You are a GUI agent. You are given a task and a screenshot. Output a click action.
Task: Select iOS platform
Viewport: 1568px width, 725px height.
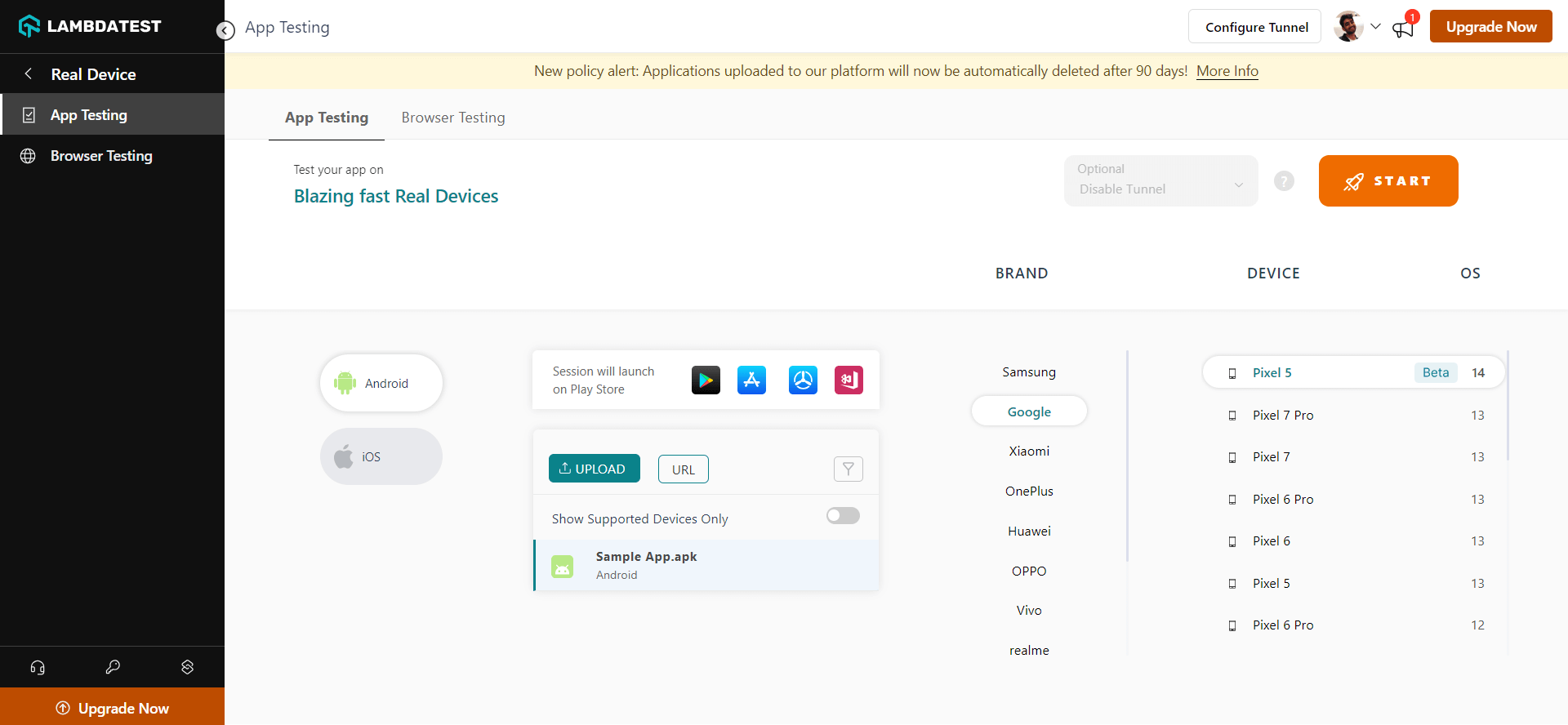pyautogui.click(x=381, y=456)
